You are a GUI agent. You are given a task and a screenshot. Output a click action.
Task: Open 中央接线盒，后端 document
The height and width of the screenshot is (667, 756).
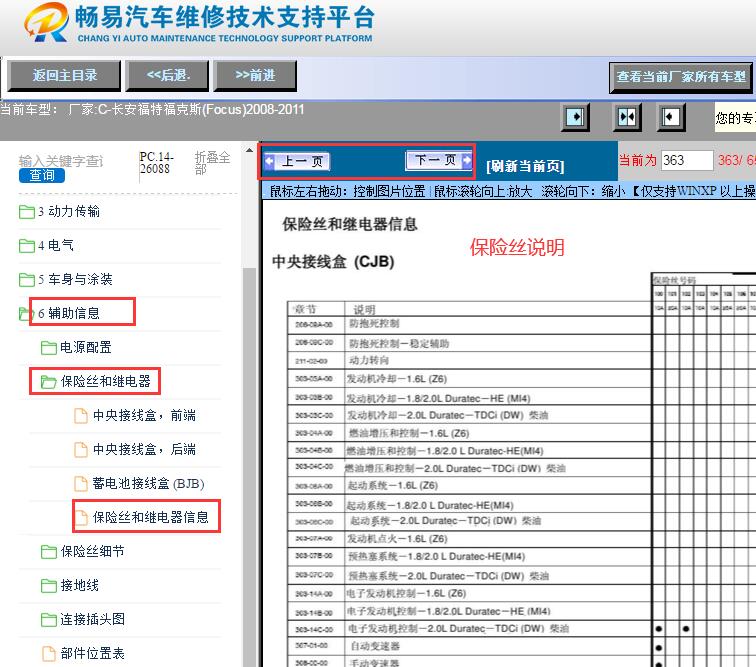pos(144,449)
